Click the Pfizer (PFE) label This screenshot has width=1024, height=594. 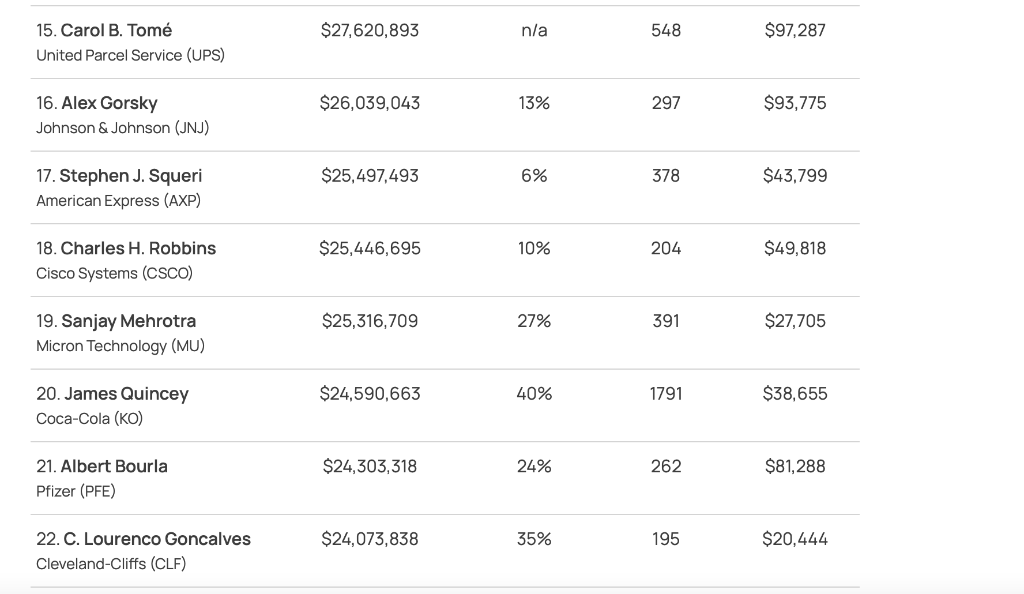(x=76, y=491)
